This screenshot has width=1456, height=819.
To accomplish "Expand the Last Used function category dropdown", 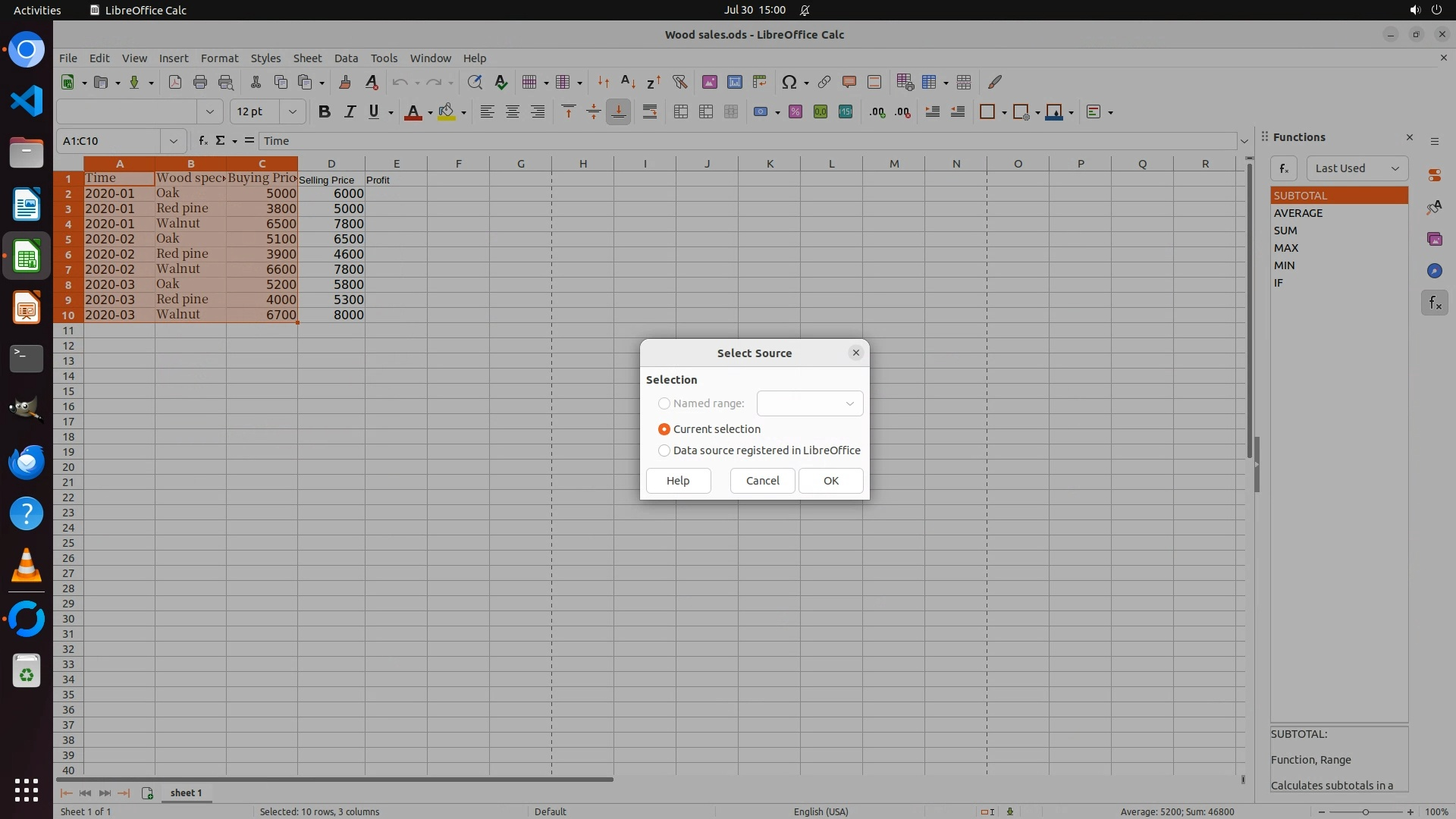I will tap(1357, 168).
